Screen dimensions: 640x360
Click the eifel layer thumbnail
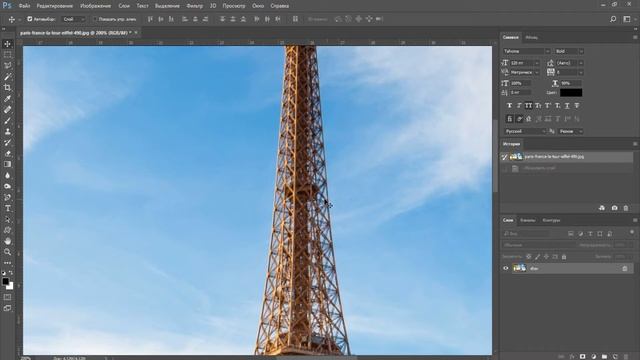519,268
